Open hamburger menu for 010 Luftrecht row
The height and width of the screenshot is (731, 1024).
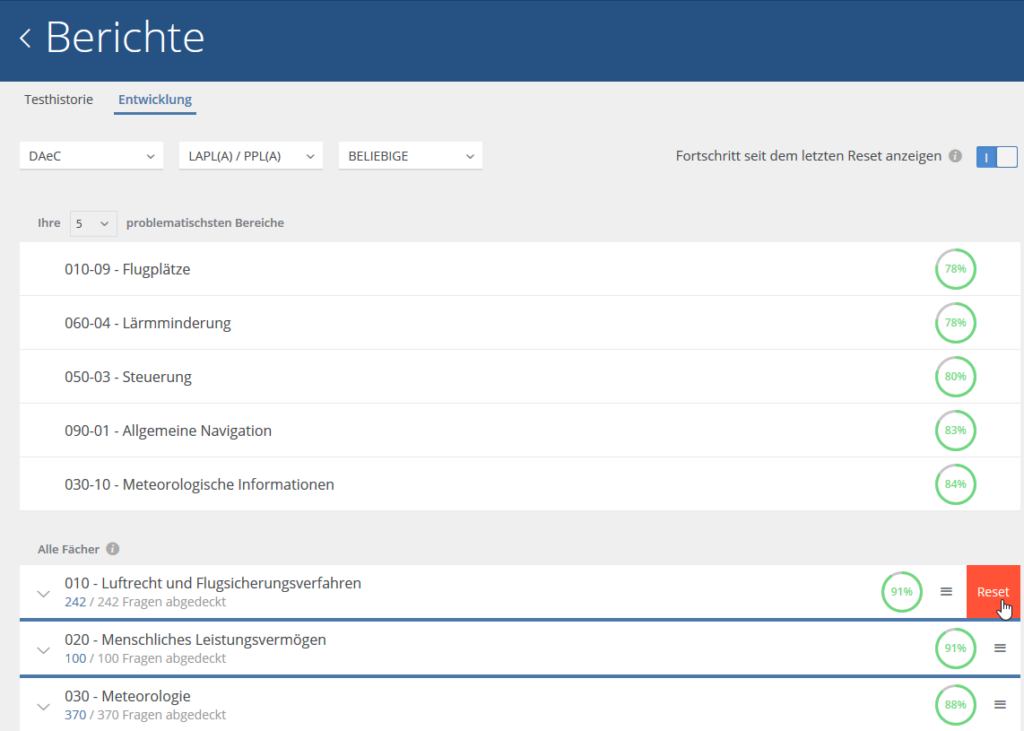coord(946,592)
